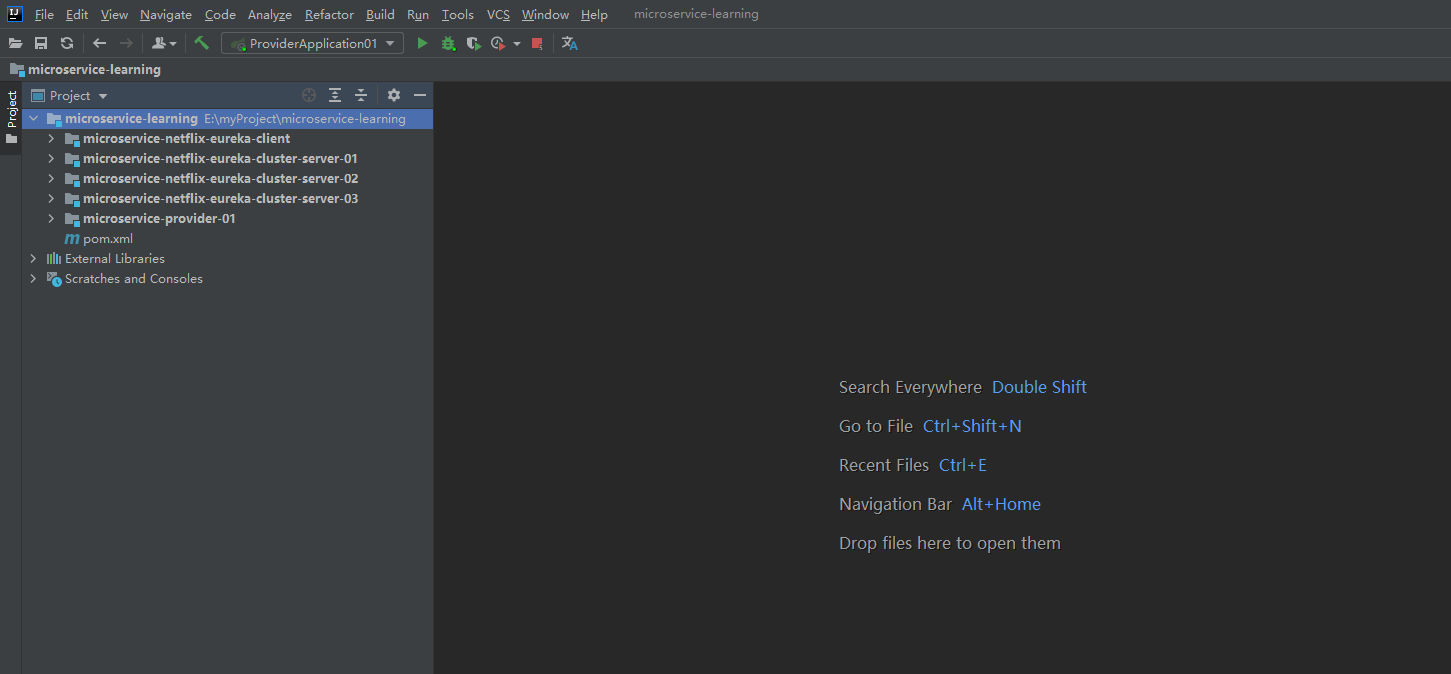Select microservice-netflix-eureka-client module
Image resolution: width=1451 pixels, height=674 pixels.
pyautogui.click(x=187, y=138)
